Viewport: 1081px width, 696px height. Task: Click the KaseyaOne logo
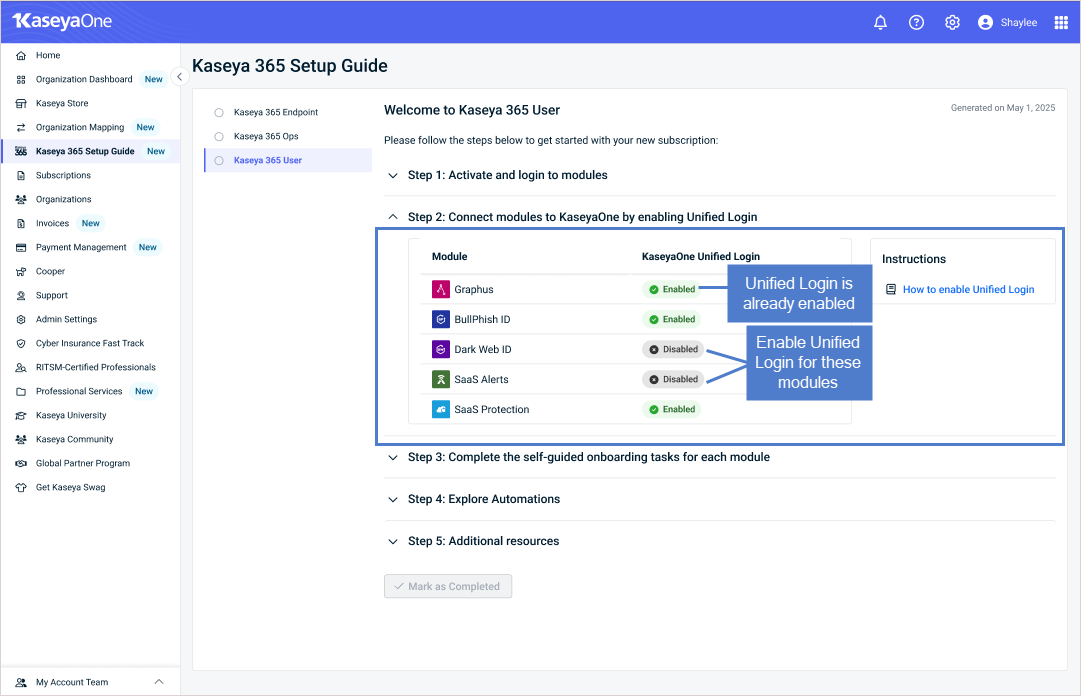point(62,21)
